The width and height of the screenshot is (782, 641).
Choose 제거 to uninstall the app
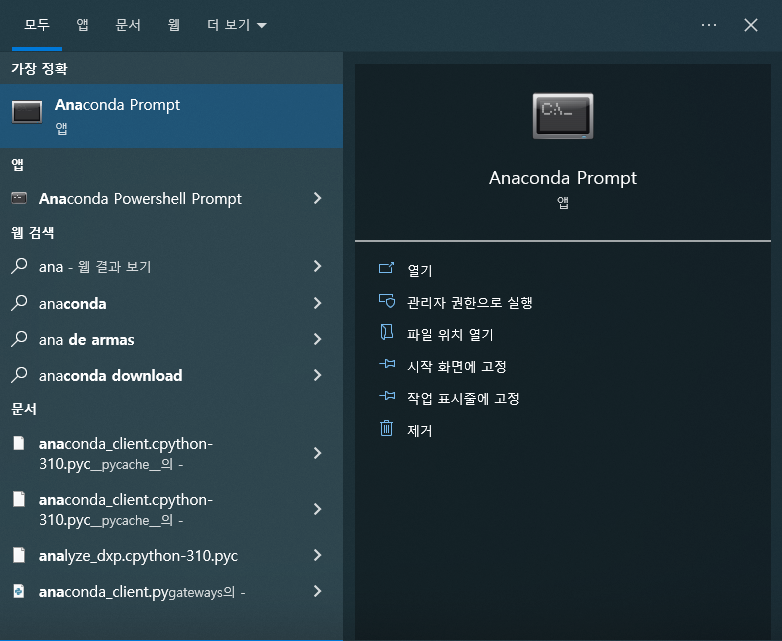(x=420, y=430)
